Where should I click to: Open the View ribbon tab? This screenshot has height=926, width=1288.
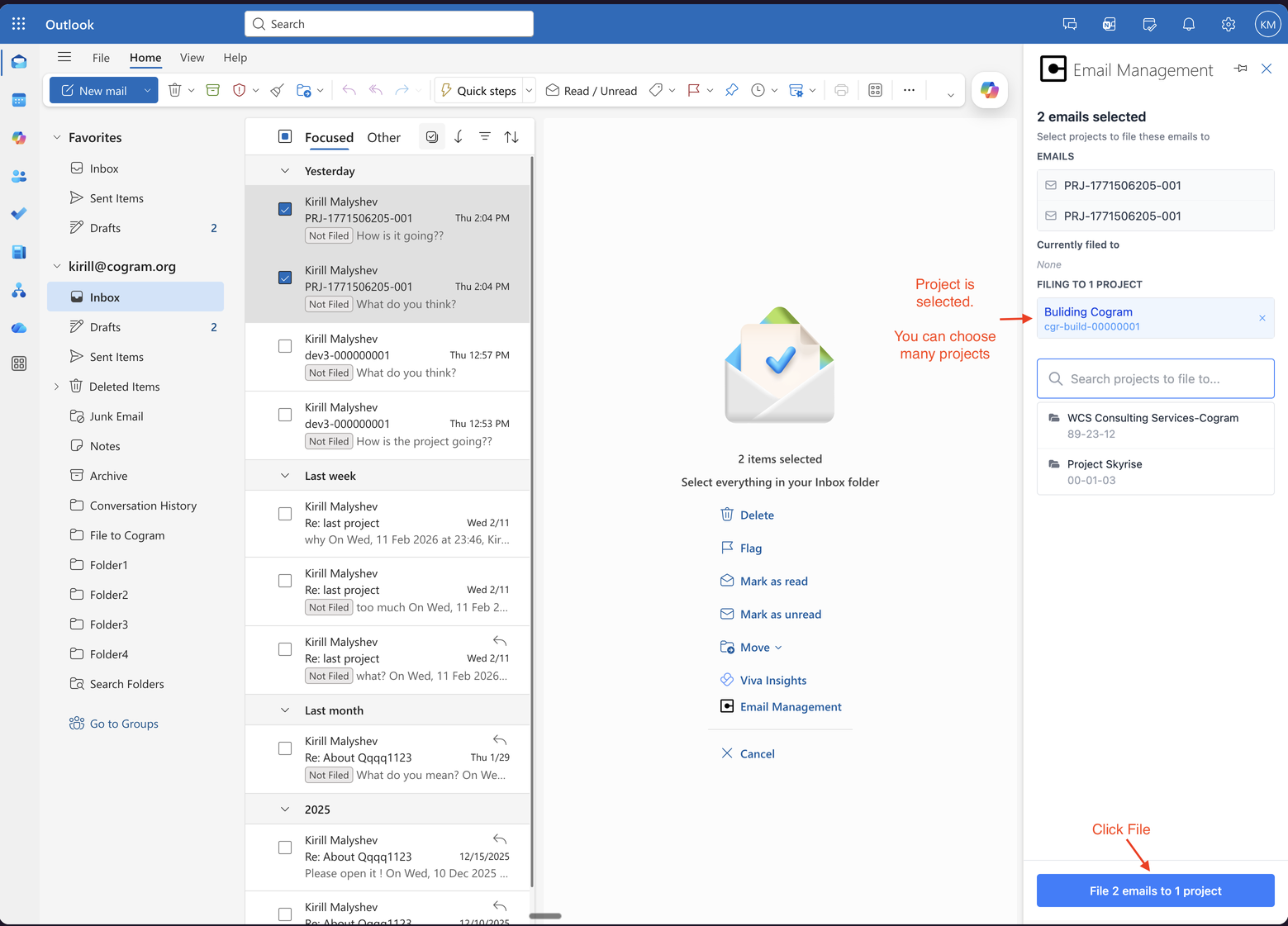[192, 57]
